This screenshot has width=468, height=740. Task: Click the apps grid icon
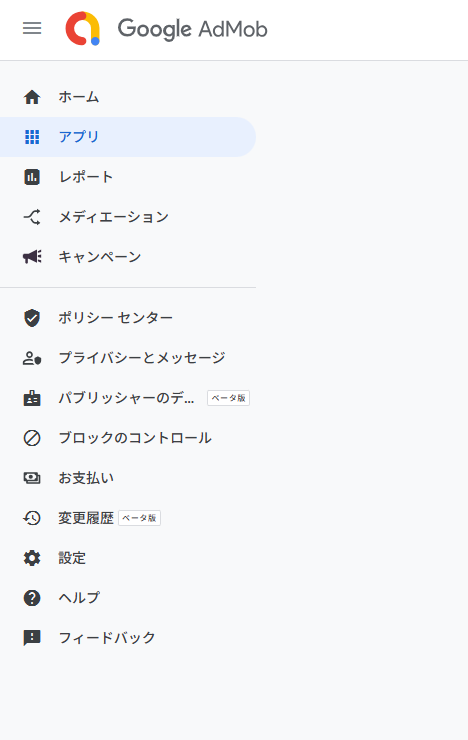coord(32,137)
